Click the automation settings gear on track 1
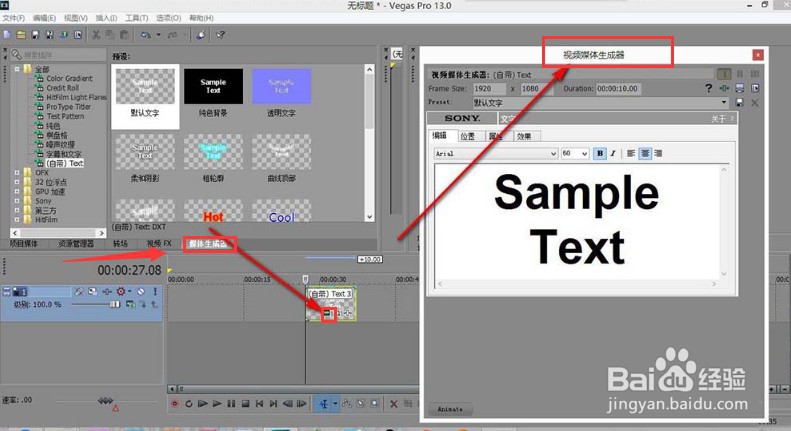This screenshot has width=791, height=431. click(x=121, y=292)
